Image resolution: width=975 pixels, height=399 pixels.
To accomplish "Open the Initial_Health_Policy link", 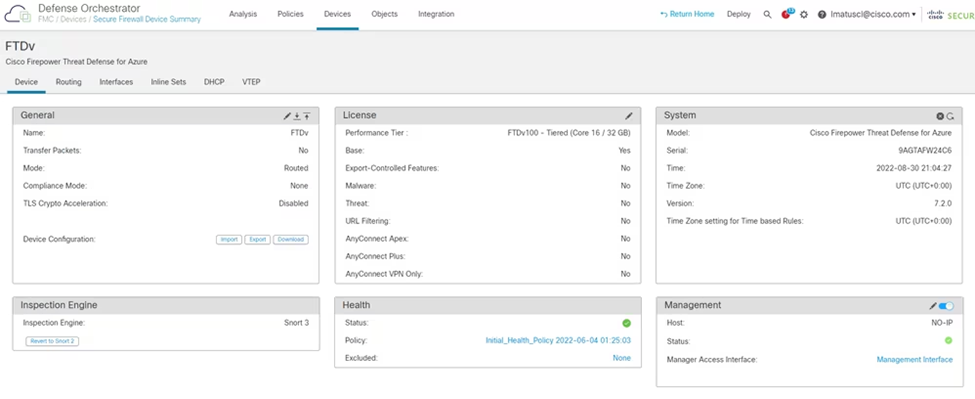I will tap(558, 341).
